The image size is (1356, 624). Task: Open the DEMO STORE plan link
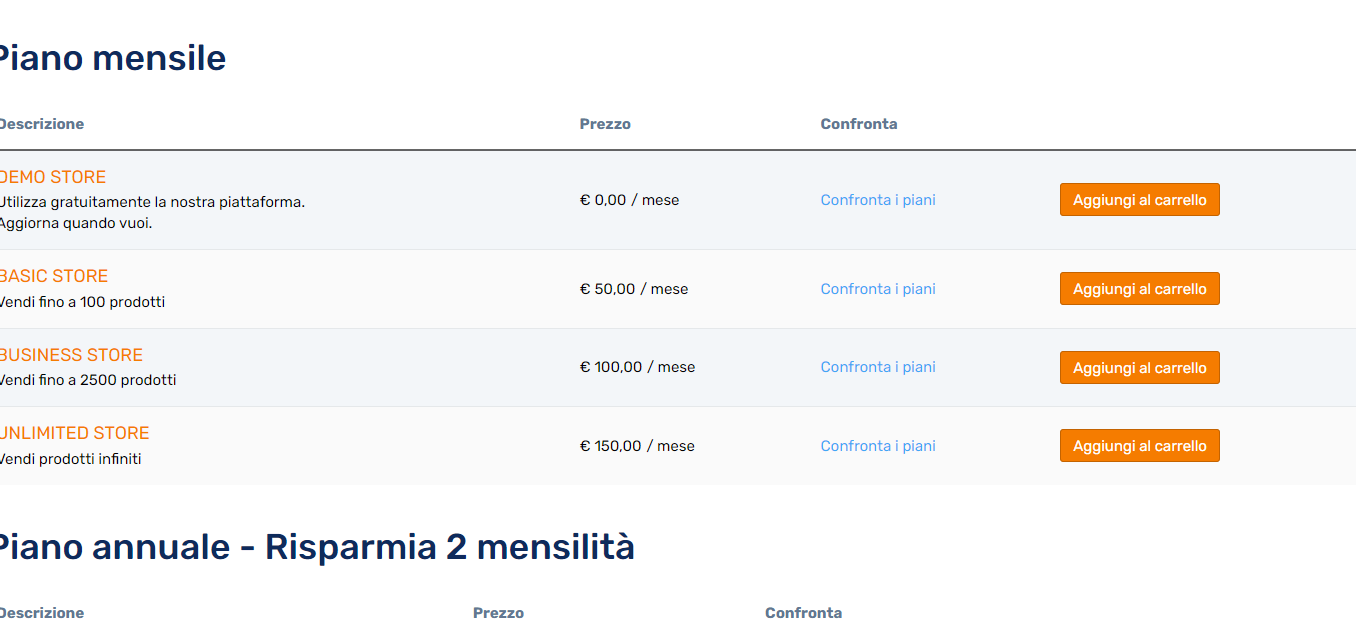click(x=52, y=177)
